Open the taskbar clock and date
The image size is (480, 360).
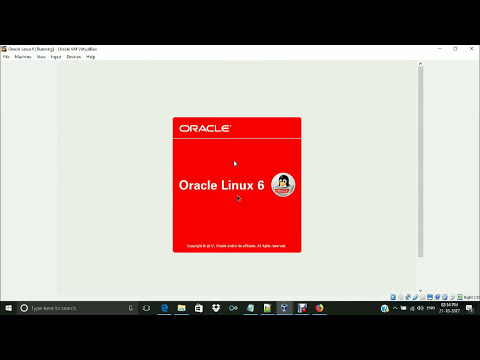coord(449,308)
